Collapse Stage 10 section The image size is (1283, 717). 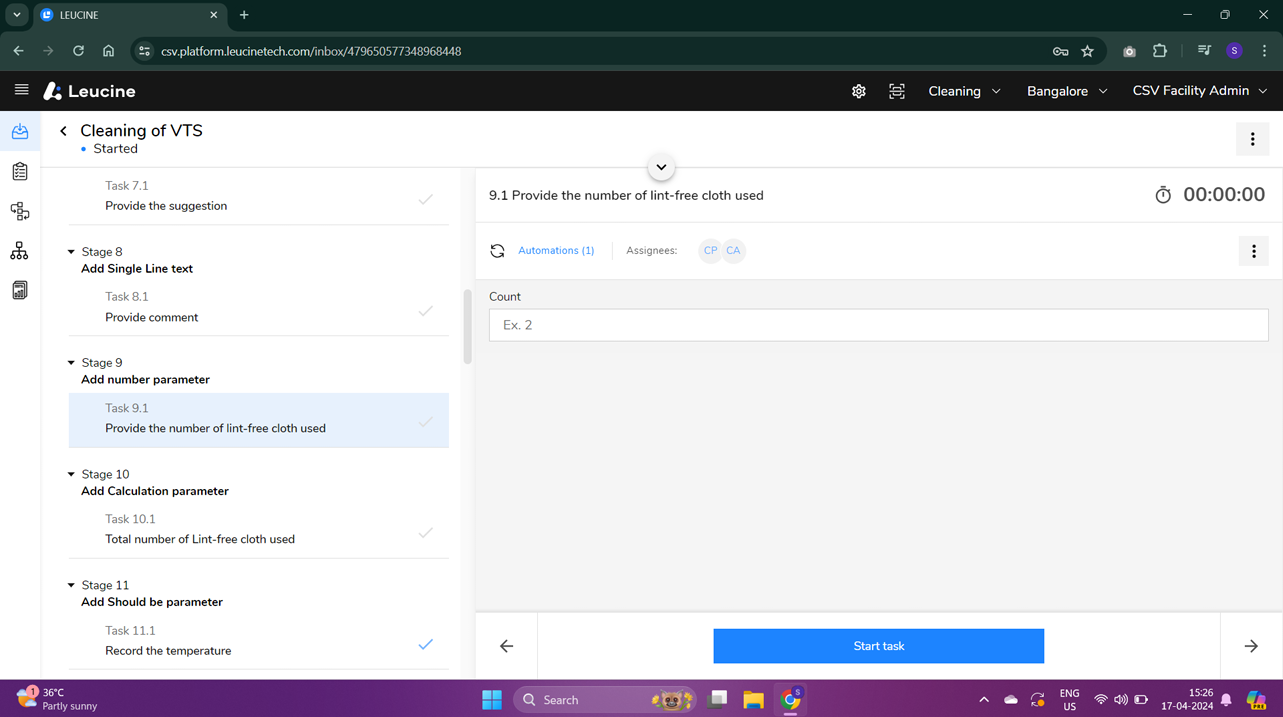(71, 474)
